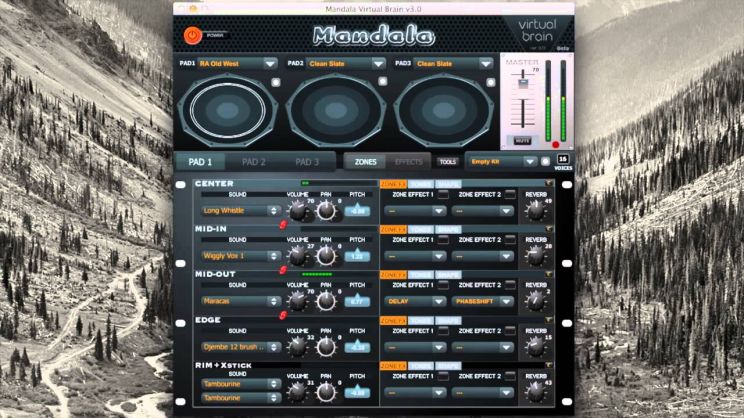Switch to the PAD 2 tab
Screen dimensions: 744x418
click(254, 161)
